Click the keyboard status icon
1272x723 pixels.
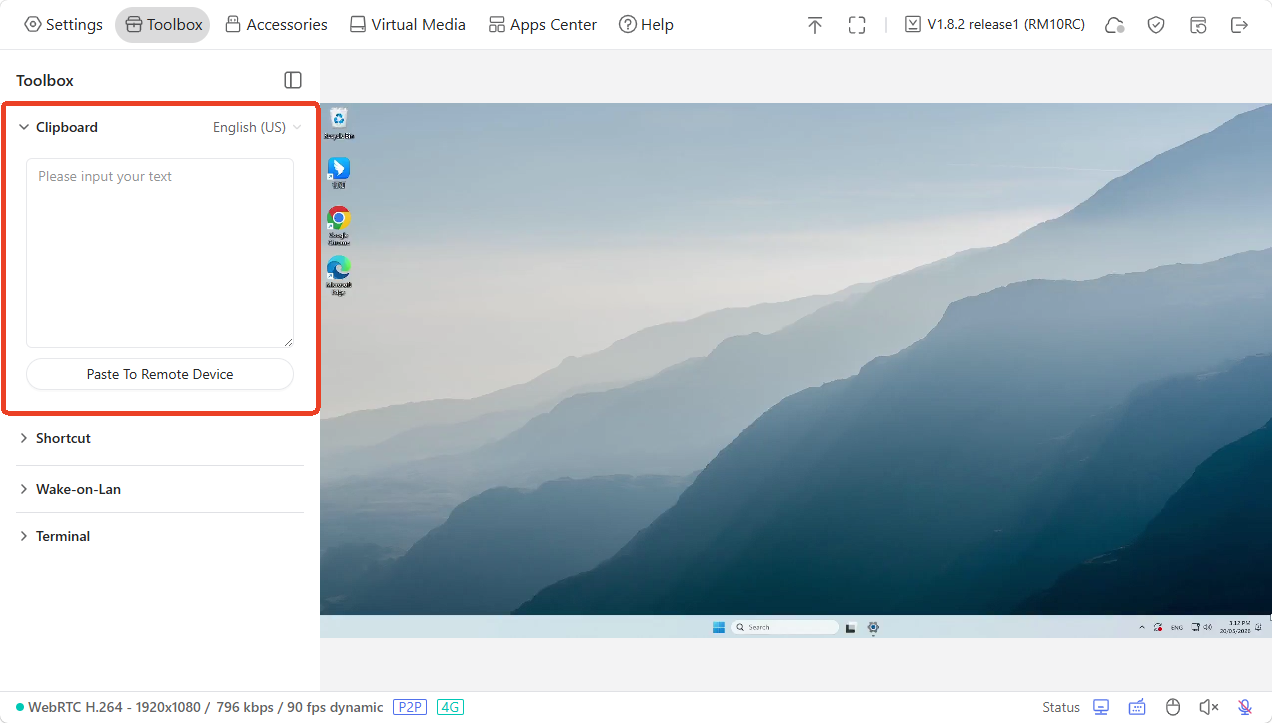[x=1137, y=707]
